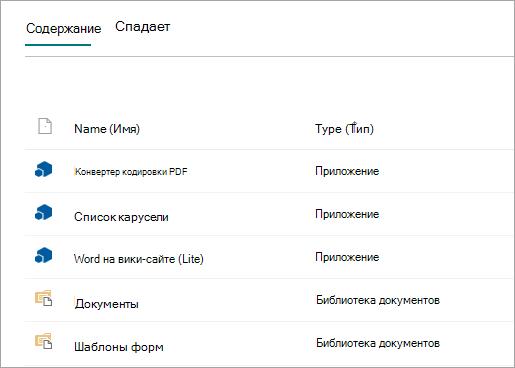Click the file type icon column header
Viewport: 515px width, 368px height.
tap(45, 126)
